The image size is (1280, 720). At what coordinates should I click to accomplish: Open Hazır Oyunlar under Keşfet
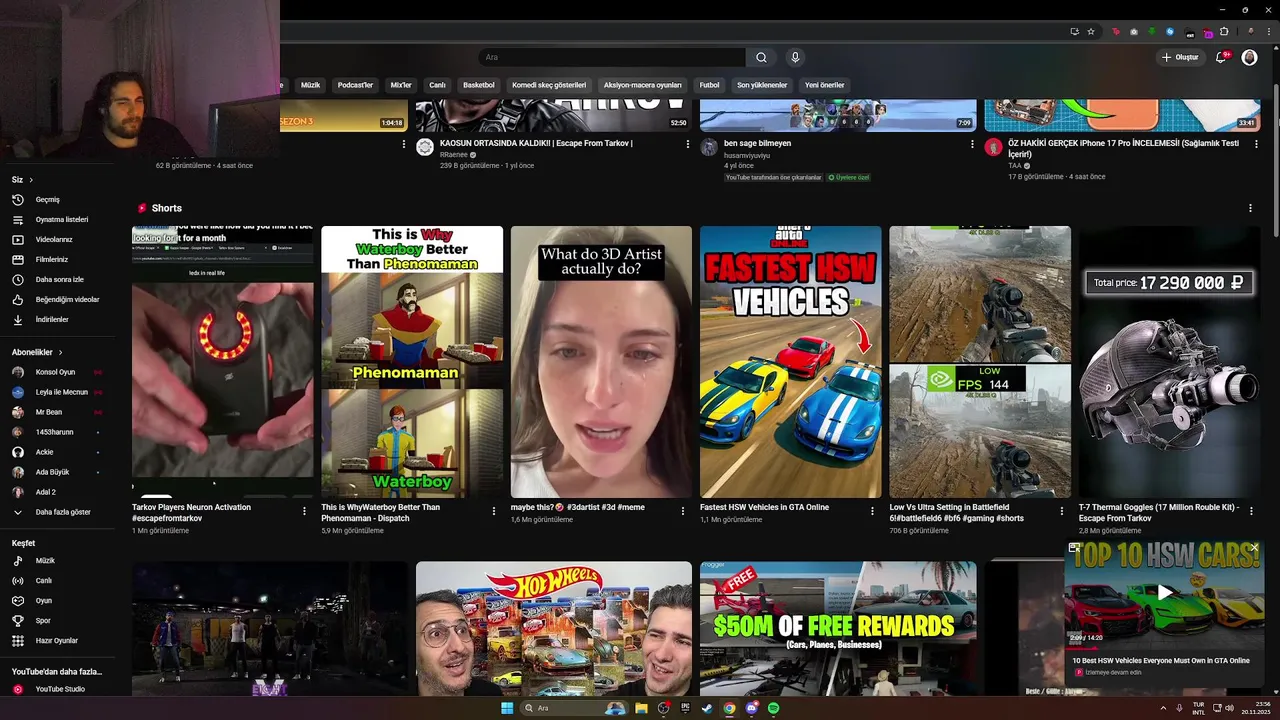pyautogui.click(x=60, y=640)
